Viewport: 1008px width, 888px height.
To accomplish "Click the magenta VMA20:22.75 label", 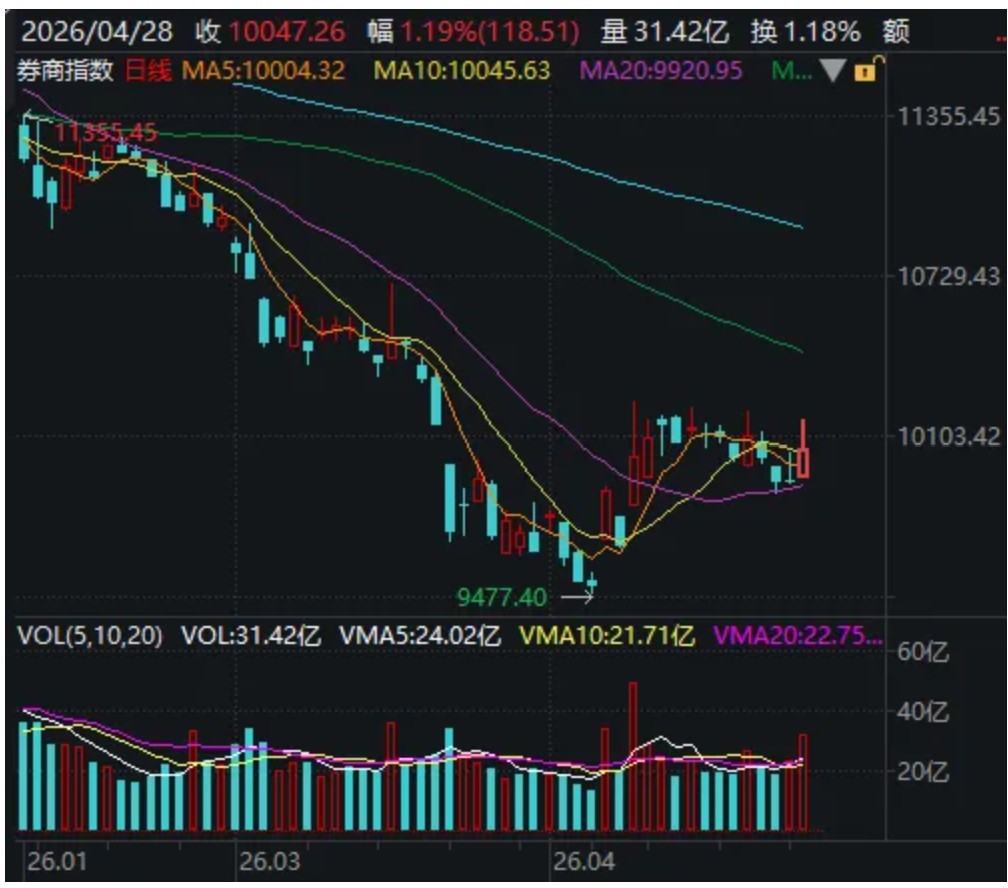I will [798, 635].
